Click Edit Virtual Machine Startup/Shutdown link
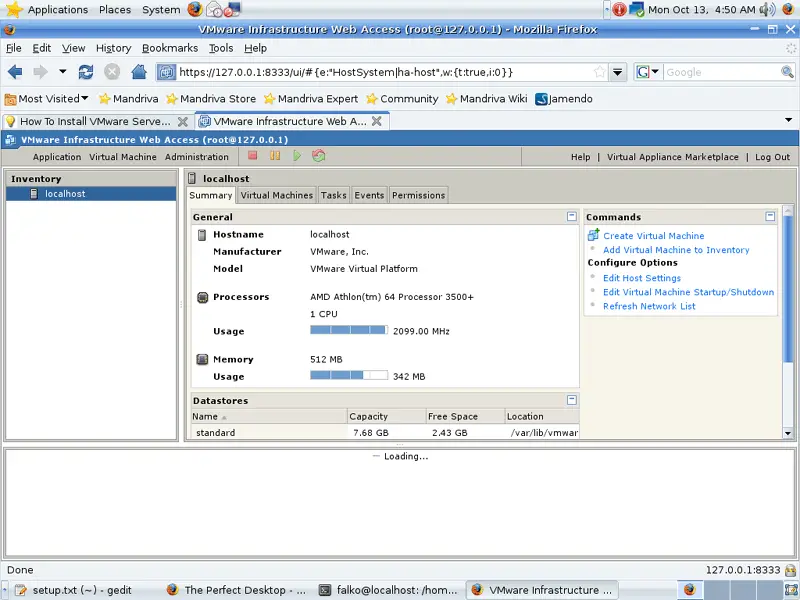The image size is (800, 600). point(688,292)
